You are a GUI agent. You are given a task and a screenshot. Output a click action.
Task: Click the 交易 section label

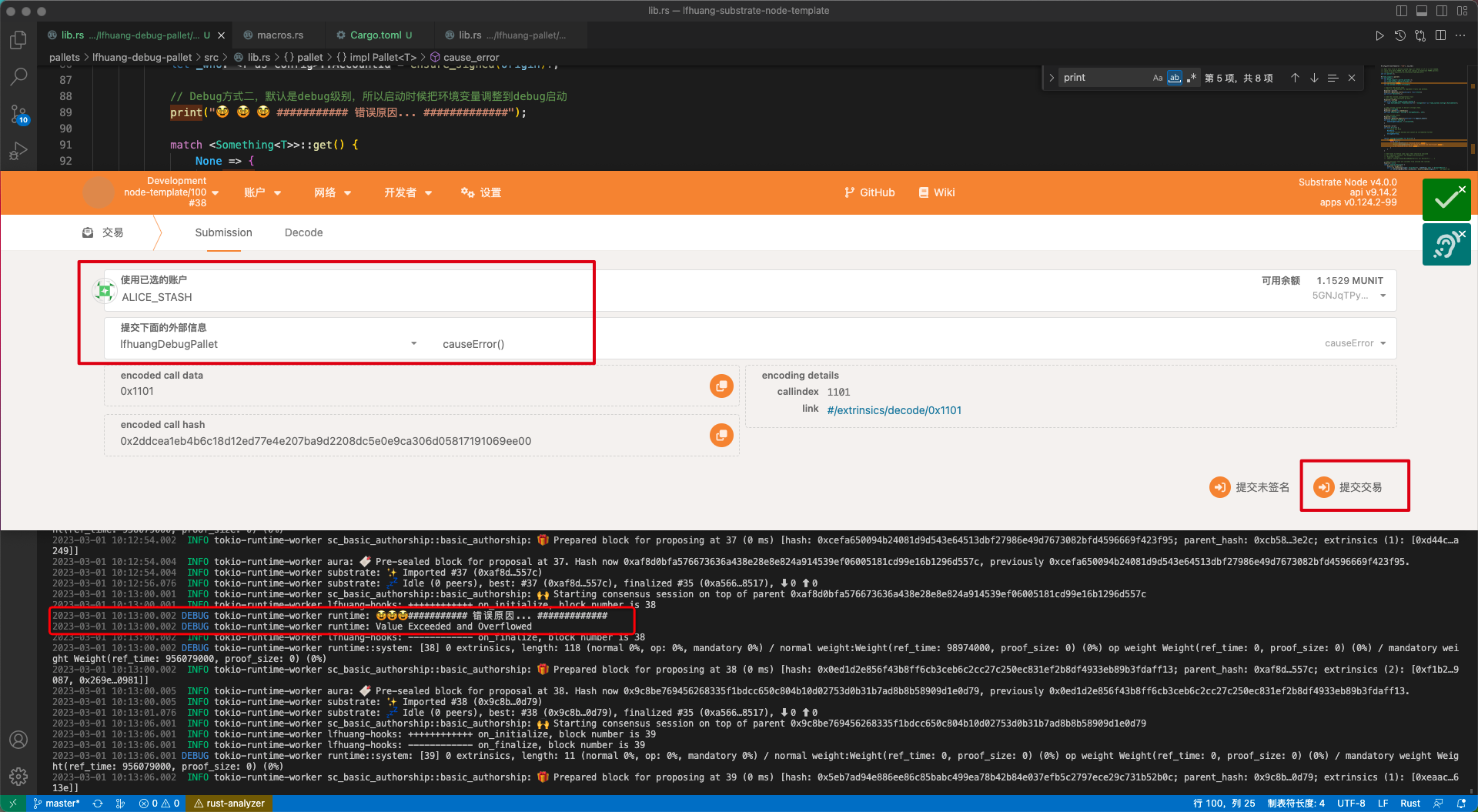tap(103, 232)
